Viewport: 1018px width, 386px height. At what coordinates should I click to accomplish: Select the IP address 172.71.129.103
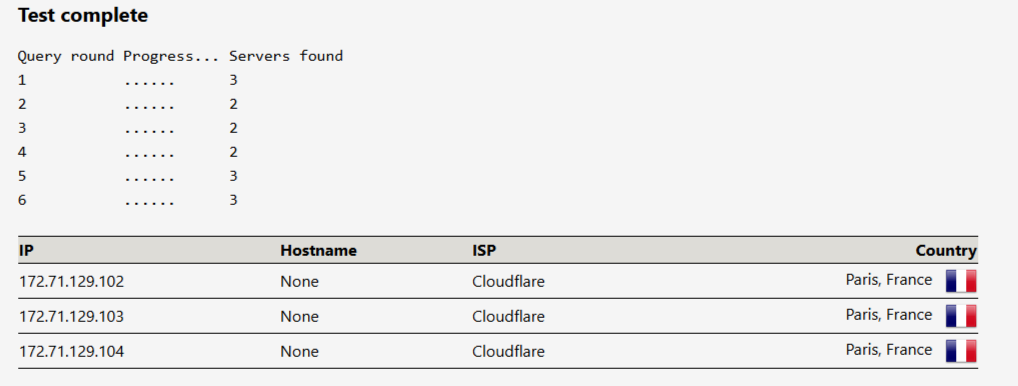click(x=71, y=317)
